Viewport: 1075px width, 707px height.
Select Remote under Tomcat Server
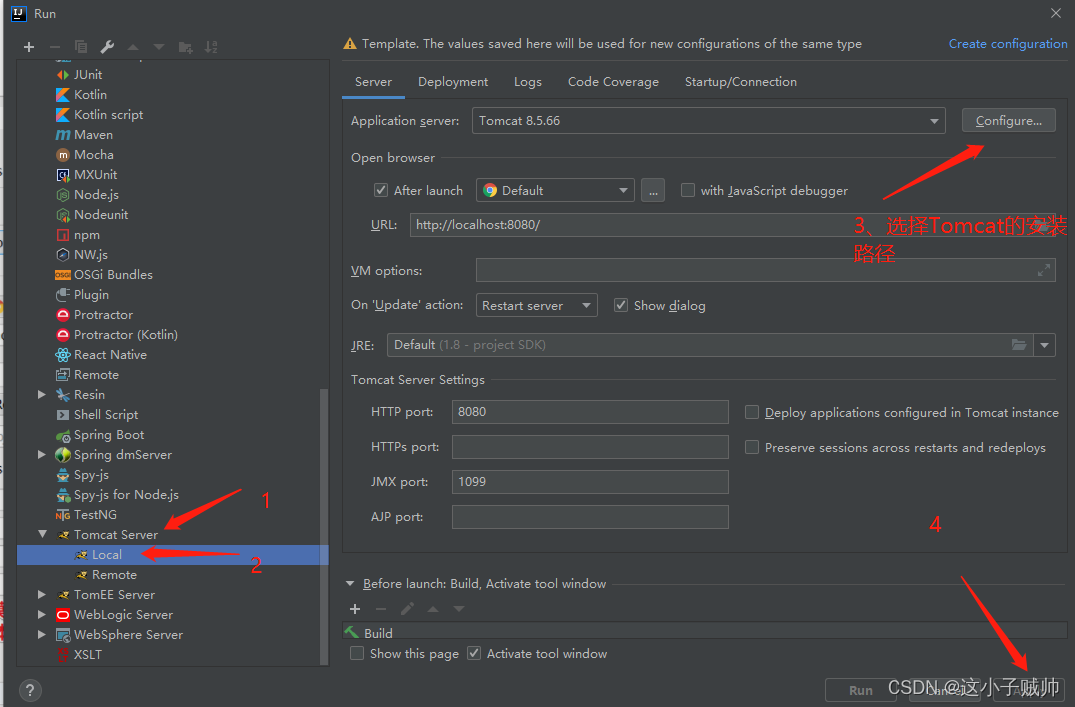(x=114, y=575)
